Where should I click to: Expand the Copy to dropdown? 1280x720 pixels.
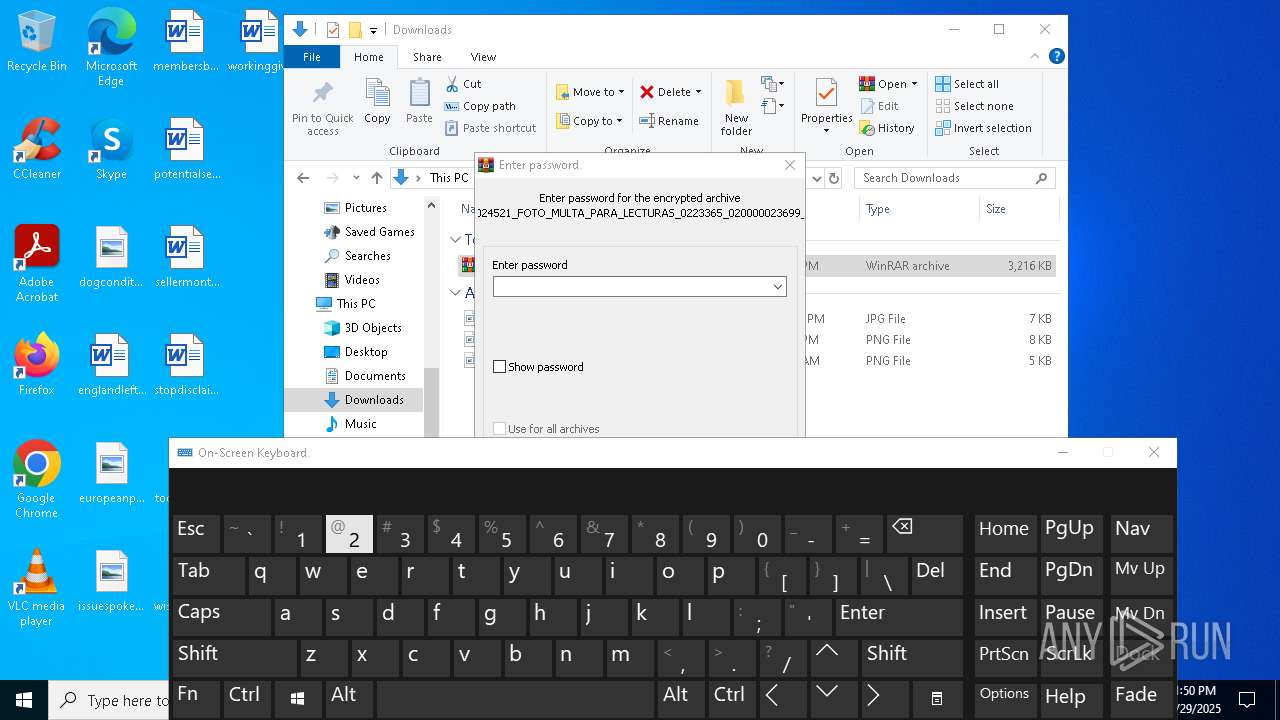pos(619,121)
